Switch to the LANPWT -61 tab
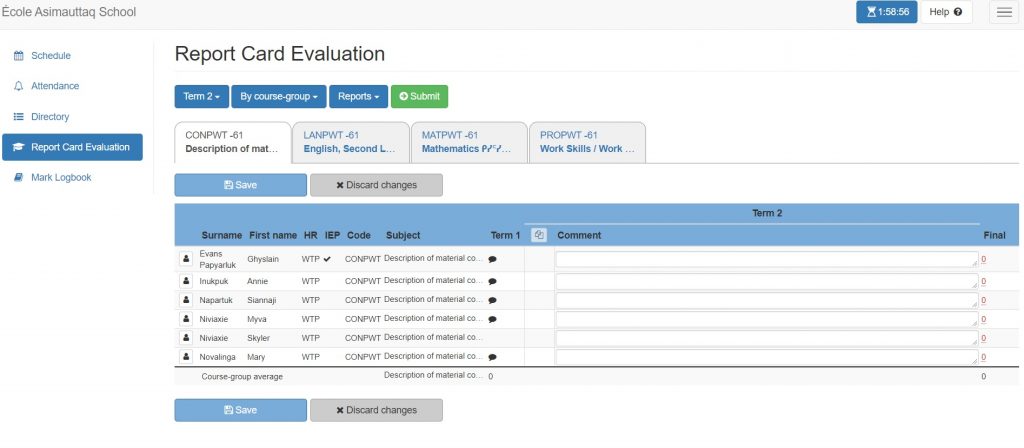This screenshot has height=448, width=1024. 350,142
